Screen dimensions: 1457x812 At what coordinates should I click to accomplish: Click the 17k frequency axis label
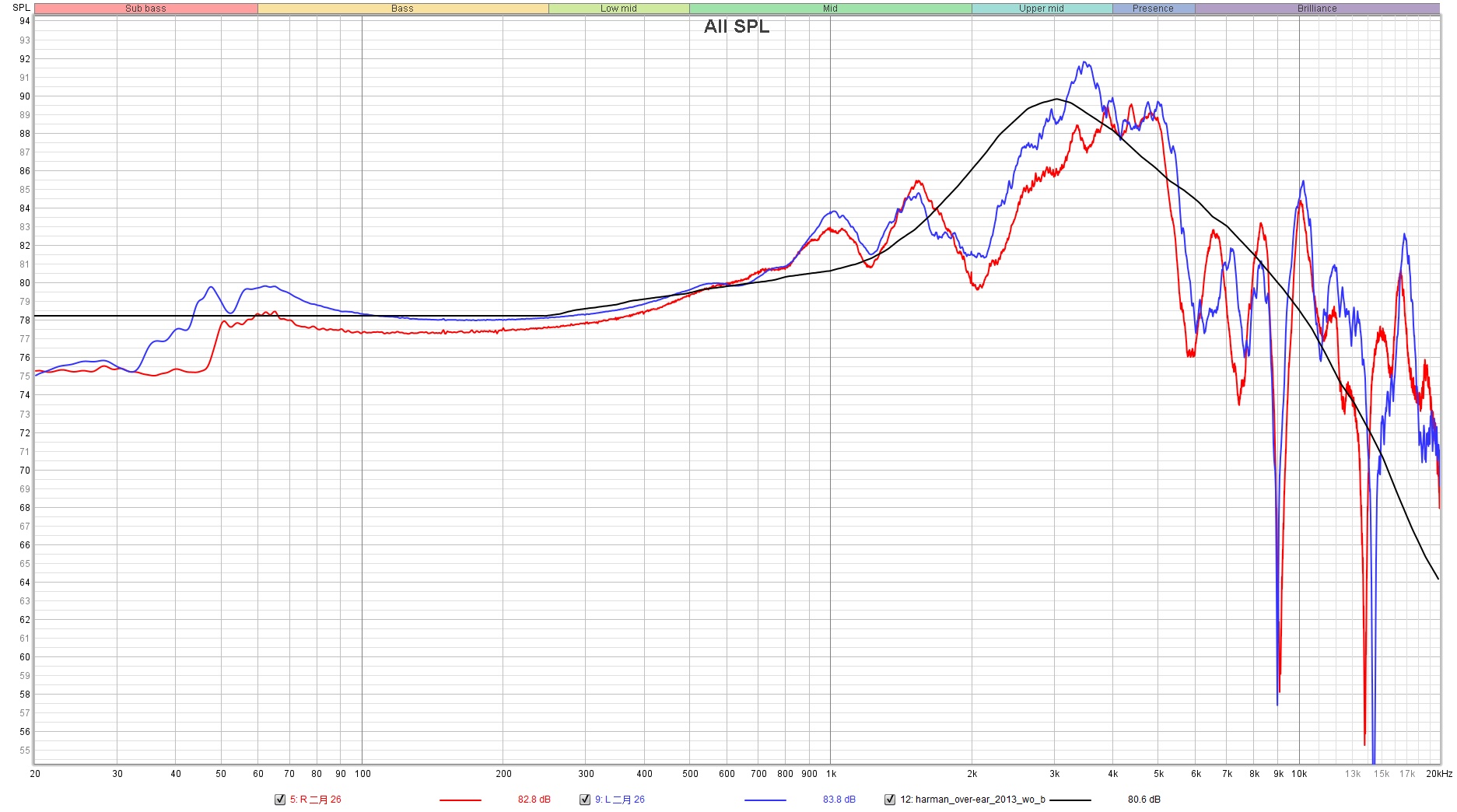point(1407,774)
